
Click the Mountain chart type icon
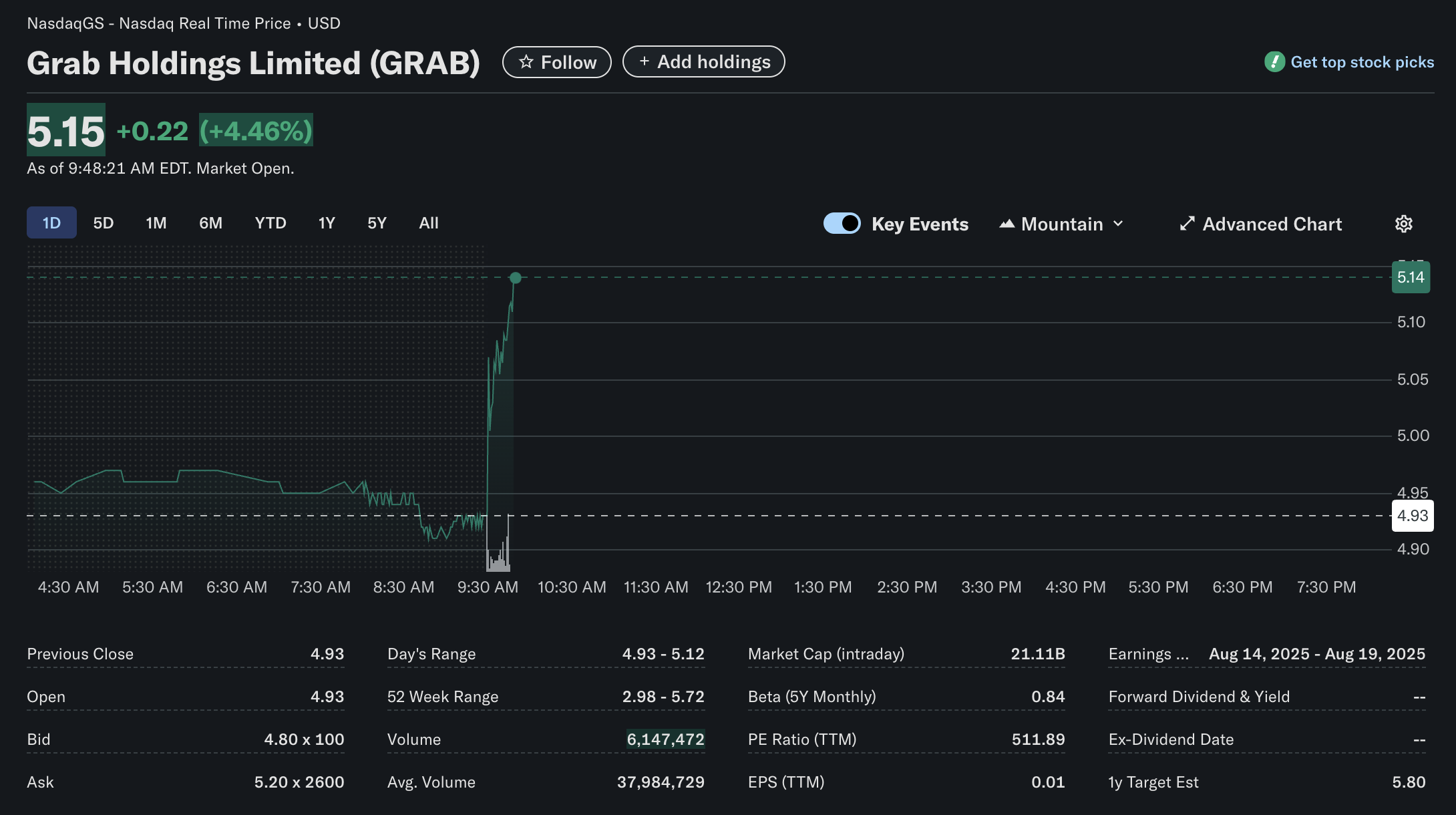tap(1007, 224)
